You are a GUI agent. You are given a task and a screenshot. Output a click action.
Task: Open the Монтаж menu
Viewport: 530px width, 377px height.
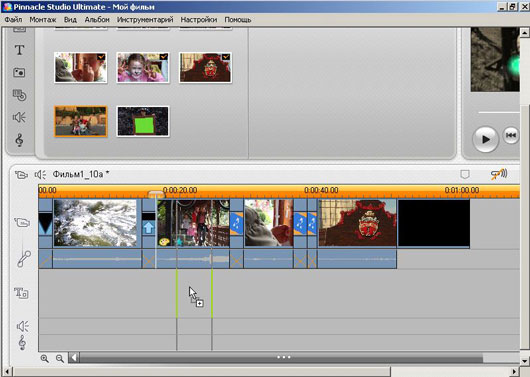pos(43,20)
